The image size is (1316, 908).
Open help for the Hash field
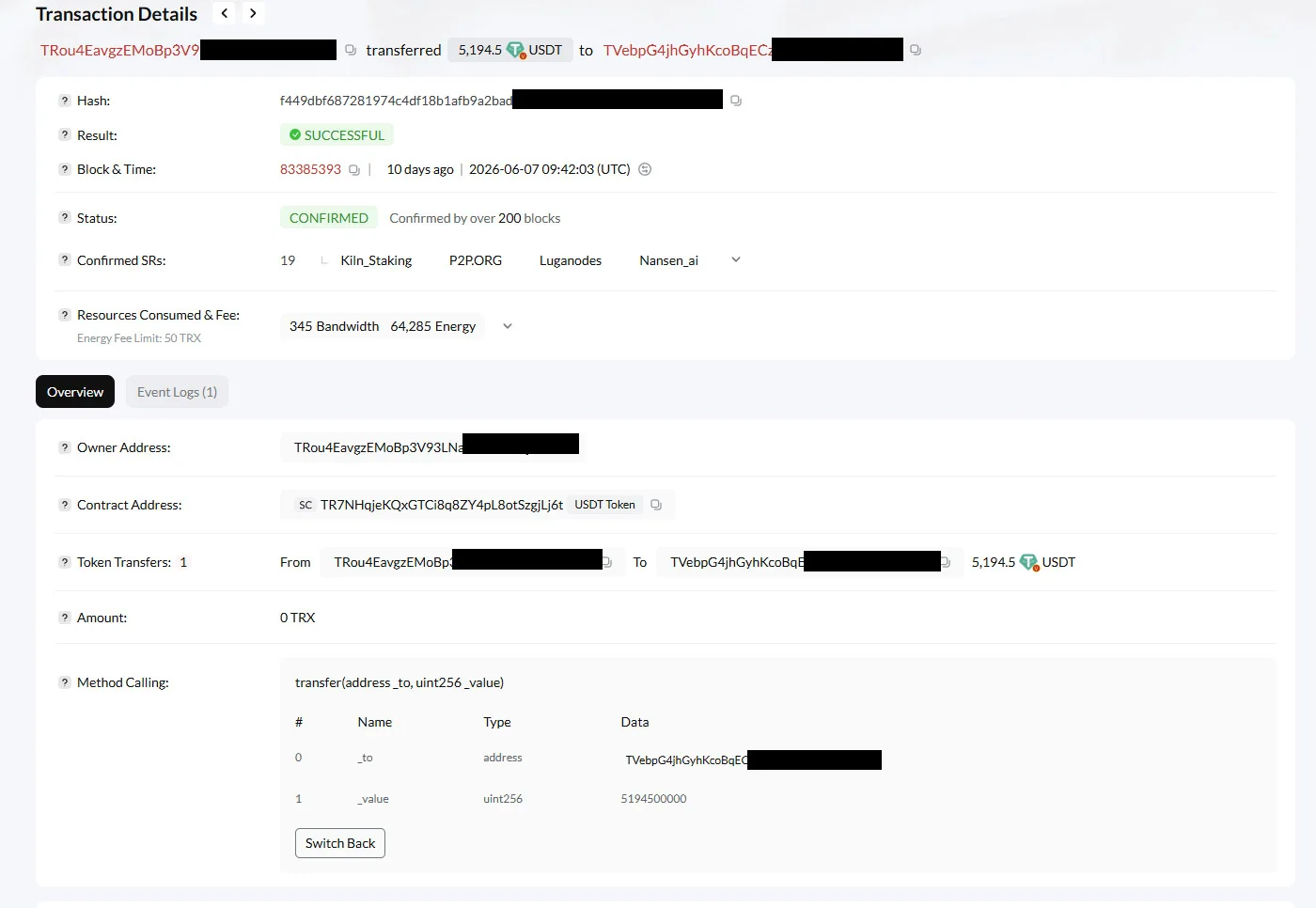pyautogui.click(x=65, y=100)
